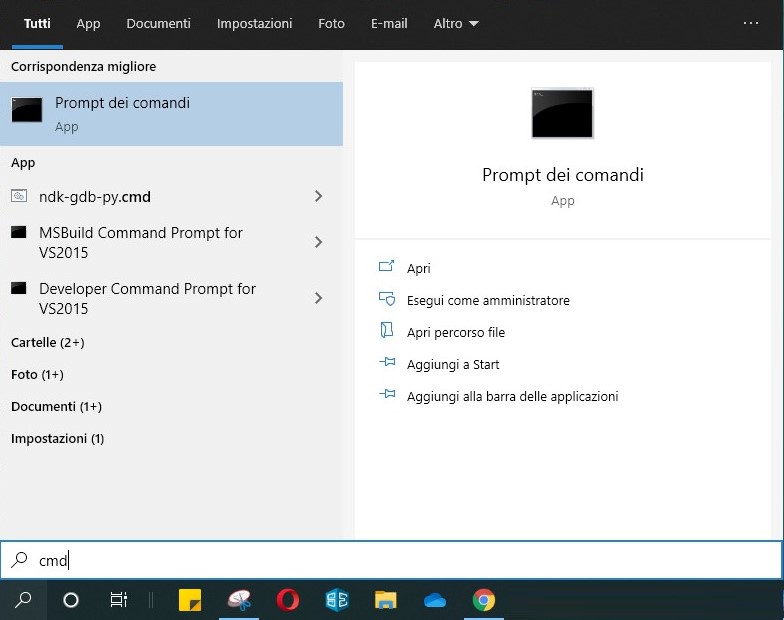Switch to the Documenti tab
The width and height of the screenshot is (784, 620).
tap(158, 23)
